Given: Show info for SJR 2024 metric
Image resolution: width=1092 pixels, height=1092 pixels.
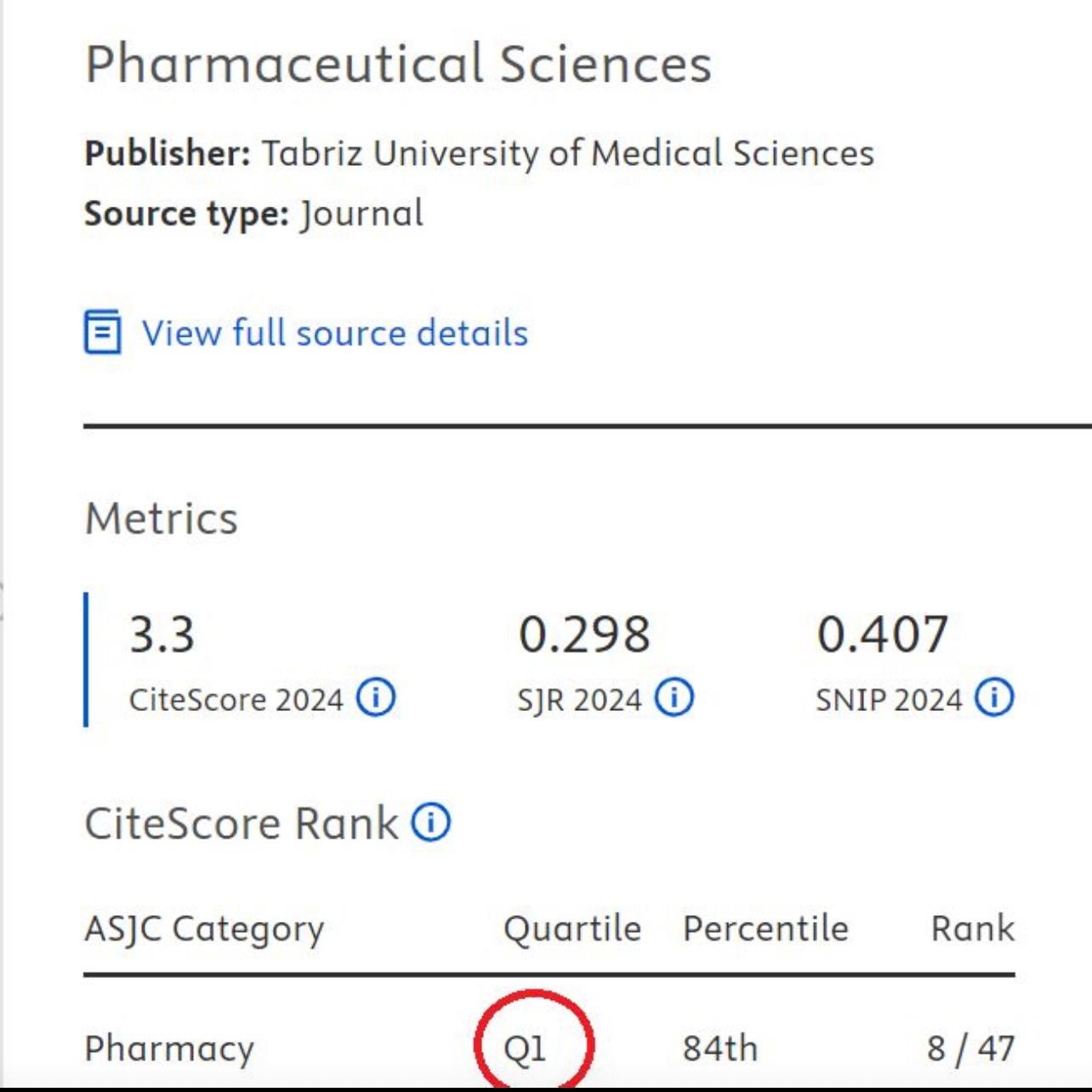Looking at the screenshot, I should point(674,697).
